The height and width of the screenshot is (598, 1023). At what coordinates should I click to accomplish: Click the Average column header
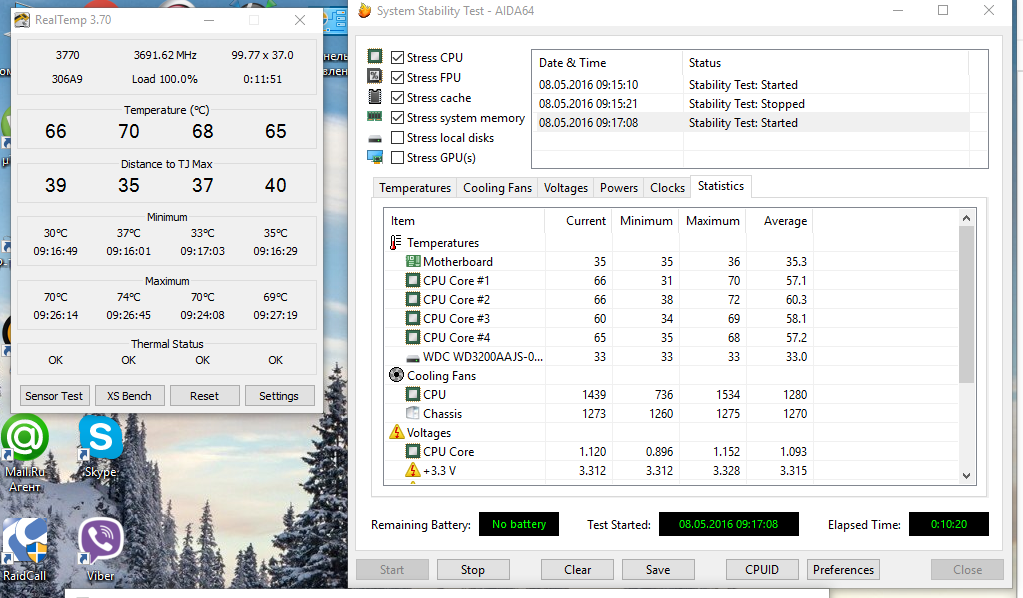(779, 221)
